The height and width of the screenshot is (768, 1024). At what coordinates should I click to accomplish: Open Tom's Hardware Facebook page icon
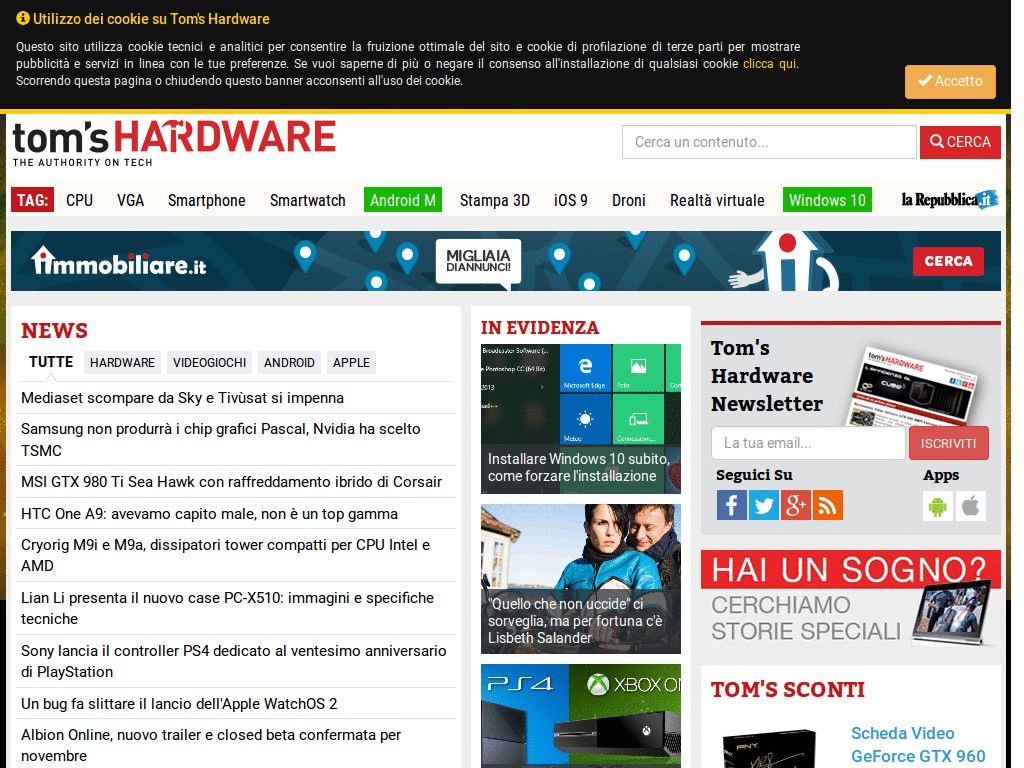click(731, 505)
